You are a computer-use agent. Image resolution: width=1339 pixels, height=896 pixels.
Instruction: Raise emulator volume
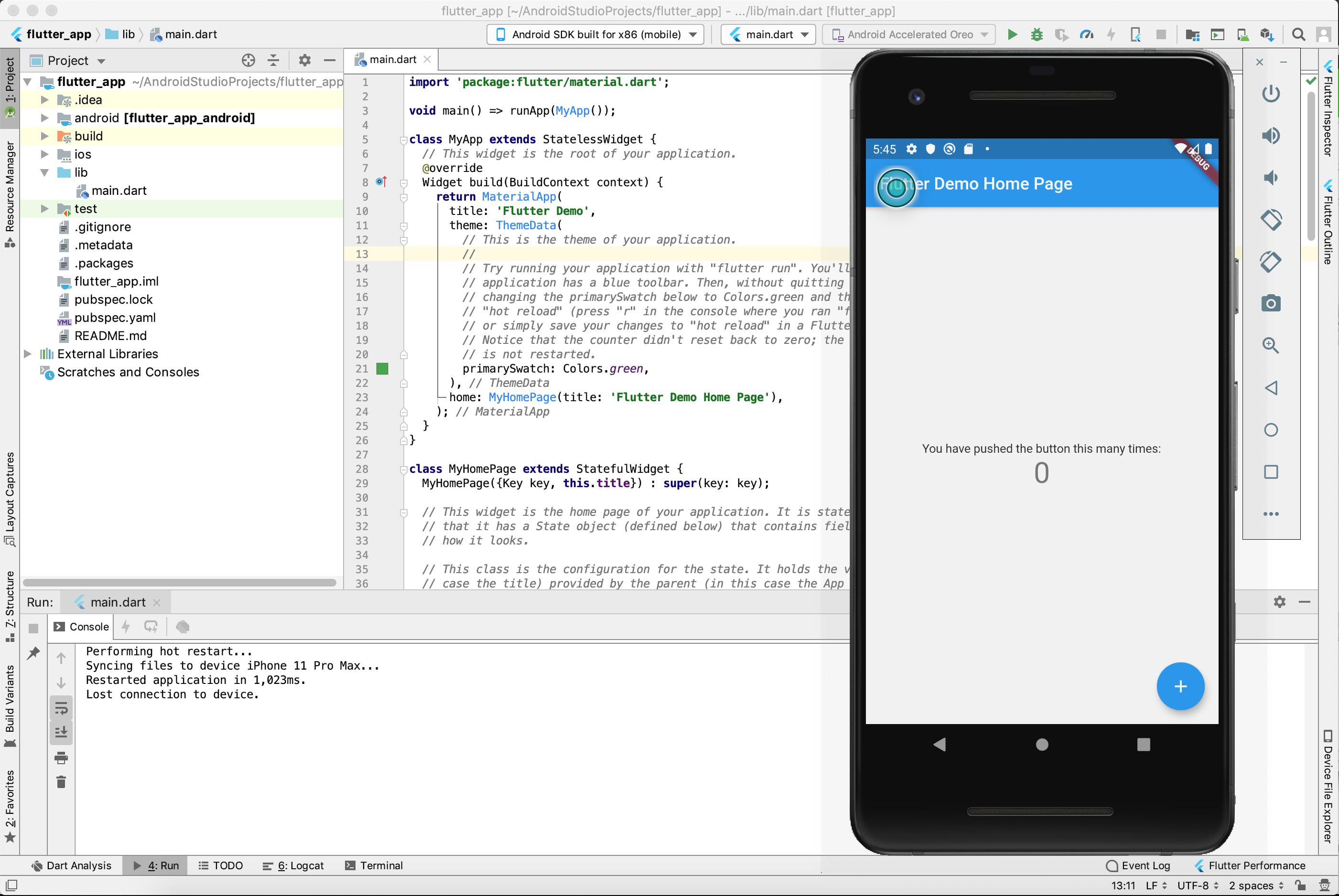(x=1270, y=136)
